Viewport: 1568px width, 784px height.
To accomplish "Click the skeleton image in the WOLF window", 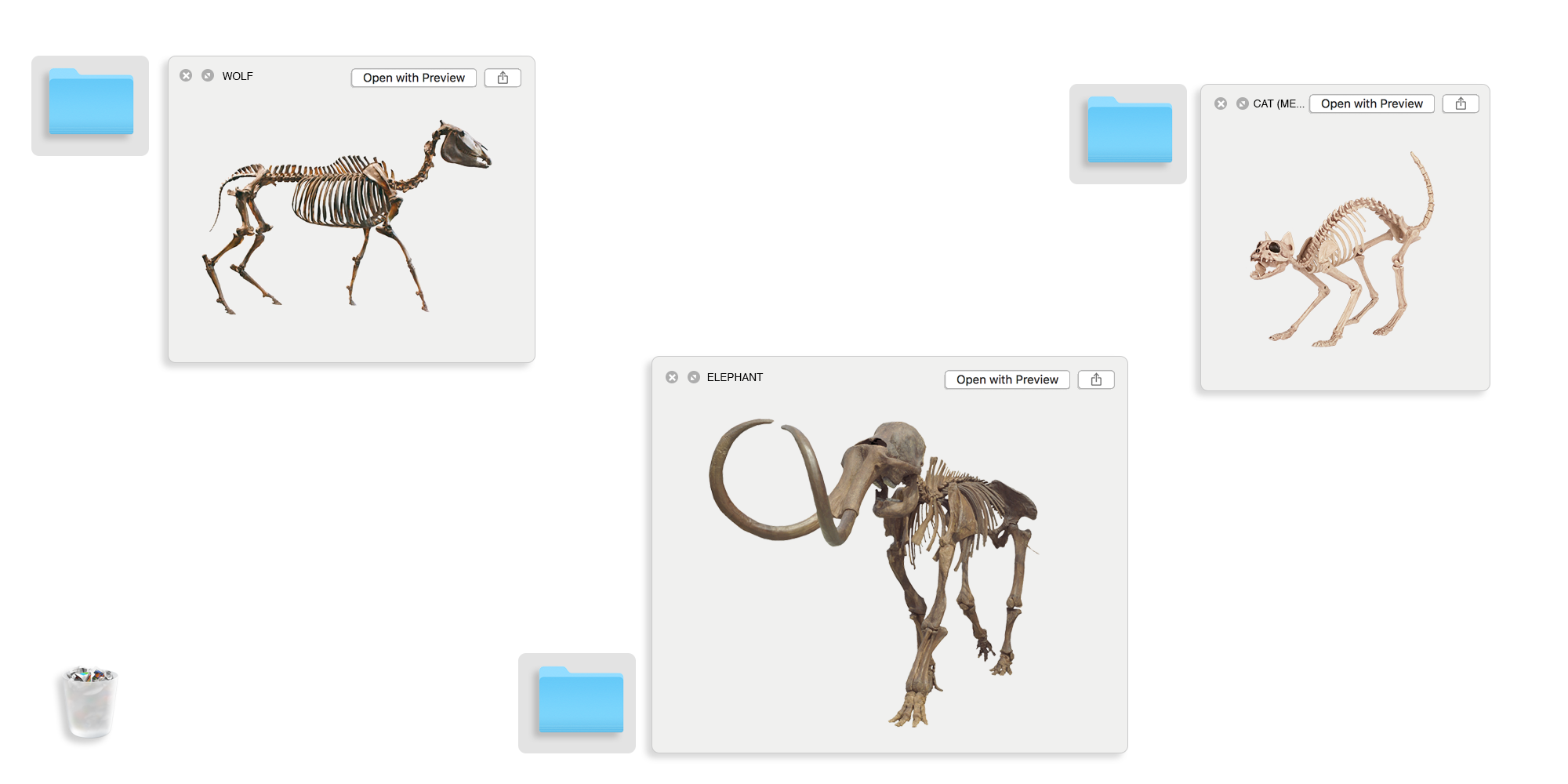I will [x=347, y=217].
